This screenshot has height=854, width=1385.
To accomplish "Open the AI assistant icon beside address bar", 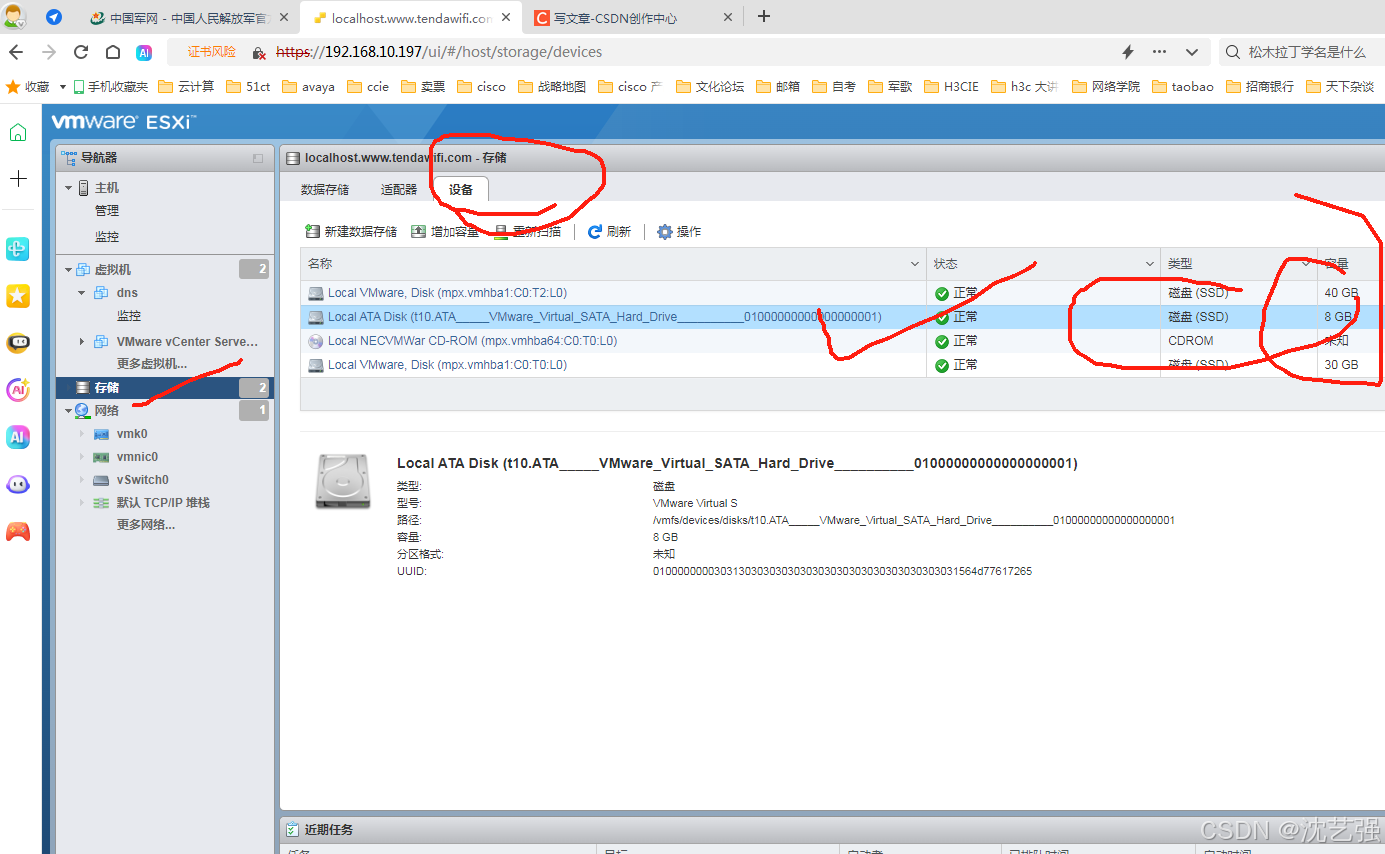I will click(x=144, y=52).
